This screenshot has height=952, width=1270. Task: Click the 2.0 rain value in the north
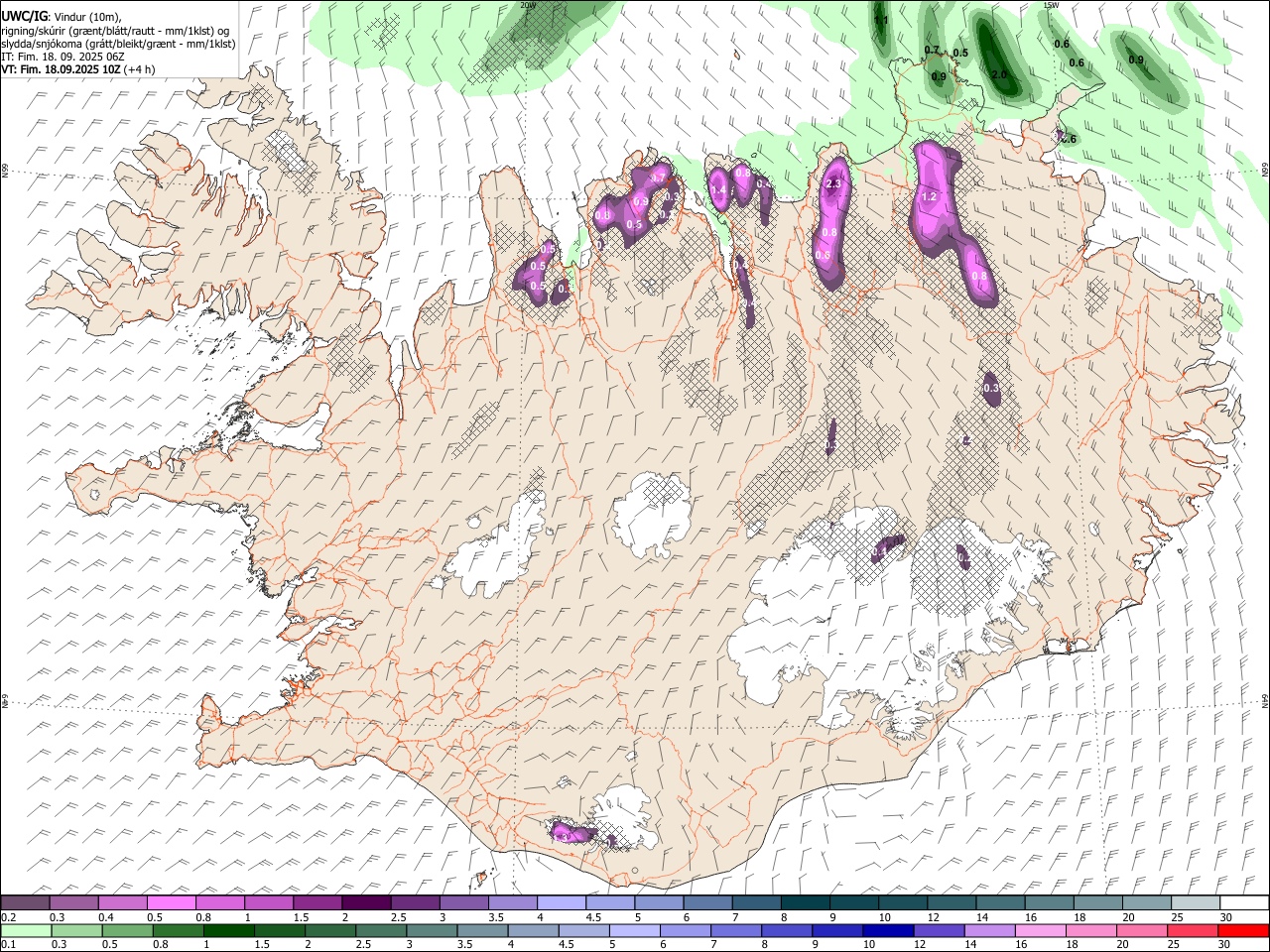(x=999, y=74)
